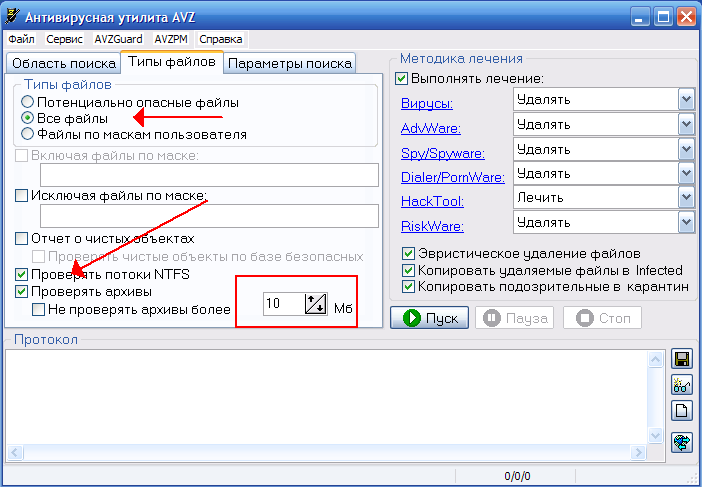Click the Вирусы link
The width and height of the screenshot is (702, 487).
[427, 103]
